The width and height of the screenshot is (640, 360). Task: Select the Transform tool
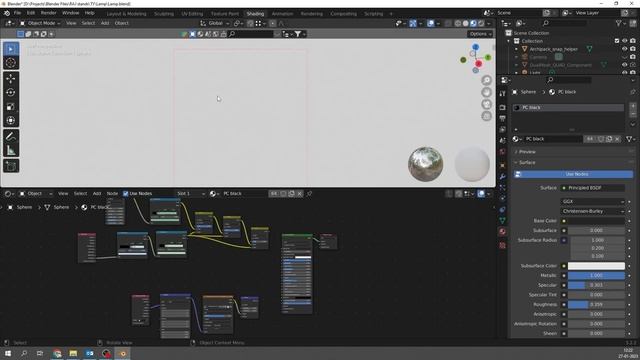(x=11, y=120)
